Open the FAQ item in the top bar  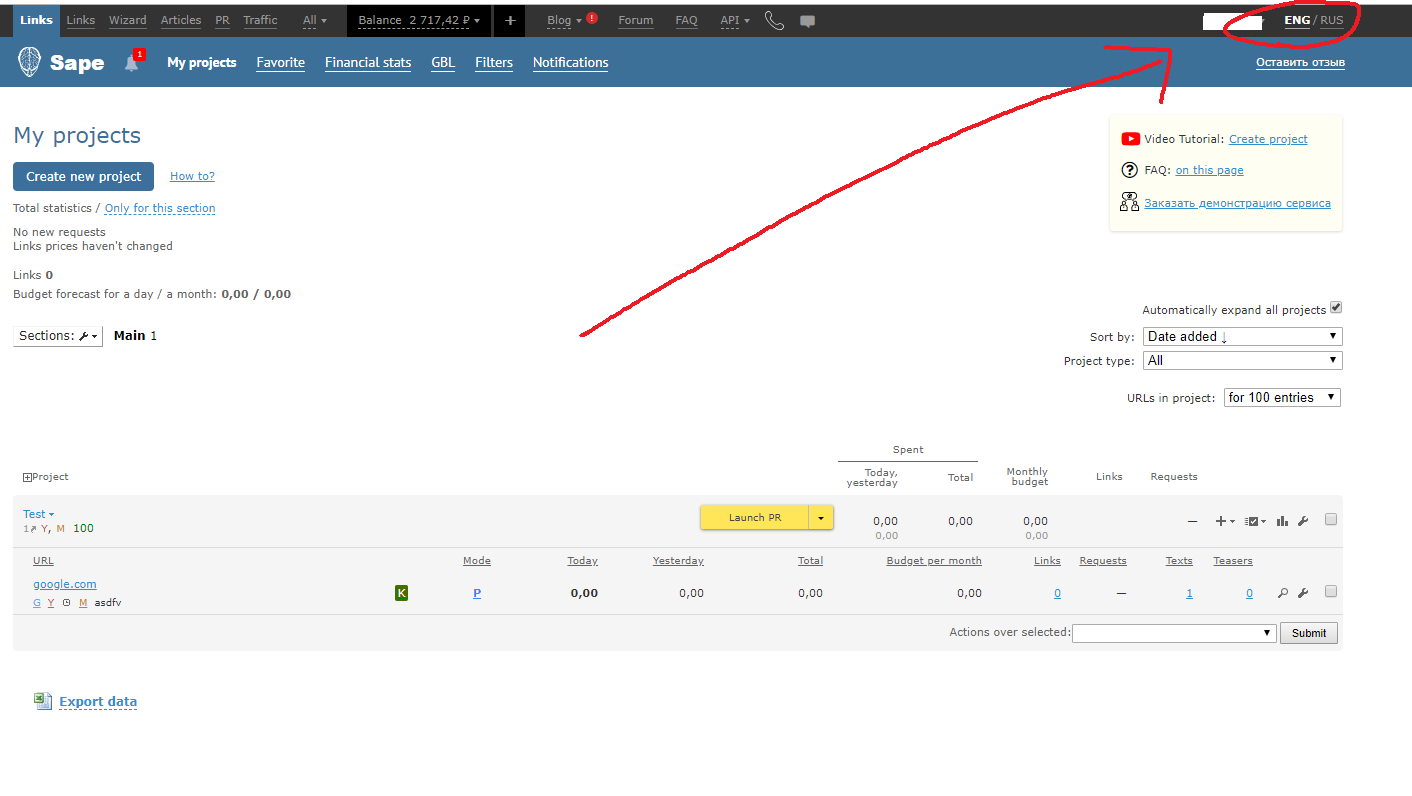(x=686, y=20)
